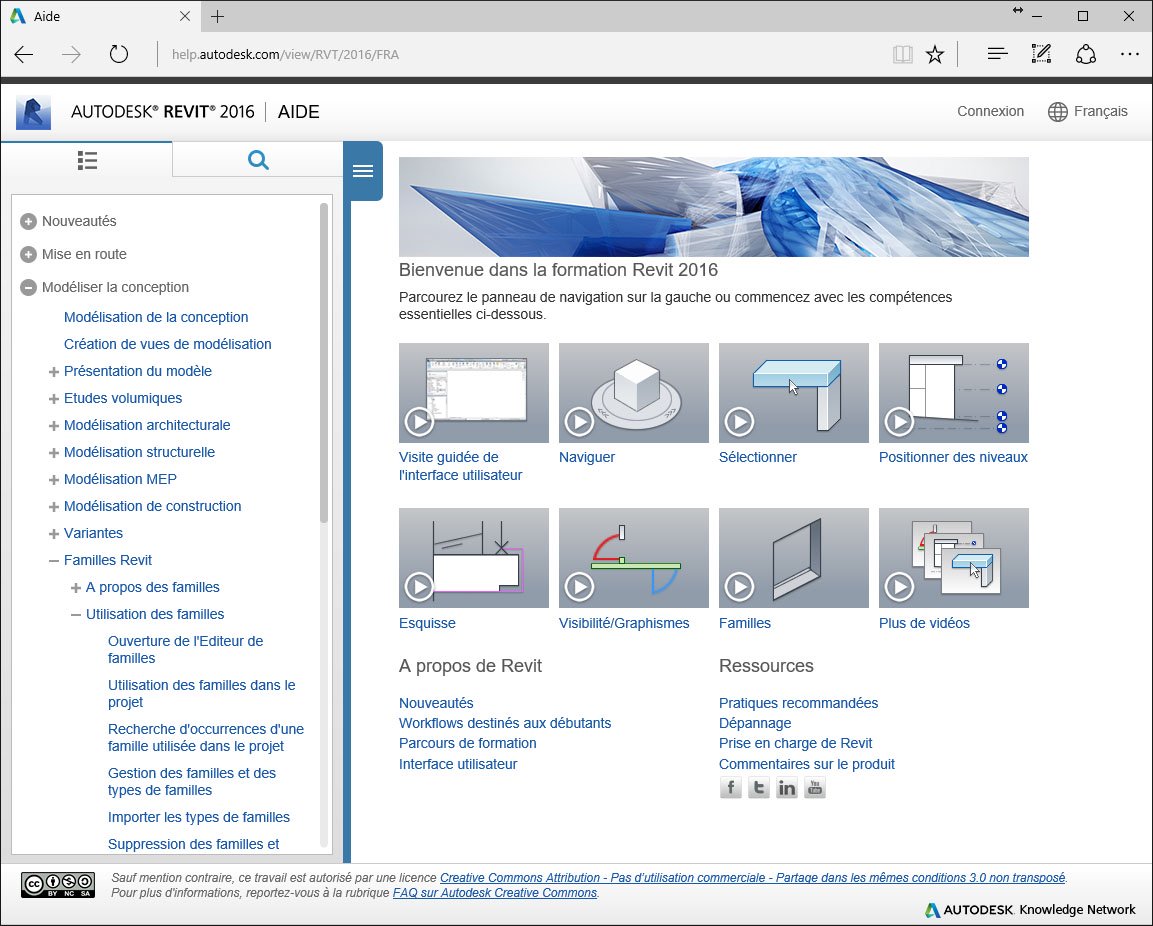Close the Aide tab
Viewport: 1153px width, 926px height.
coord(185,16)
